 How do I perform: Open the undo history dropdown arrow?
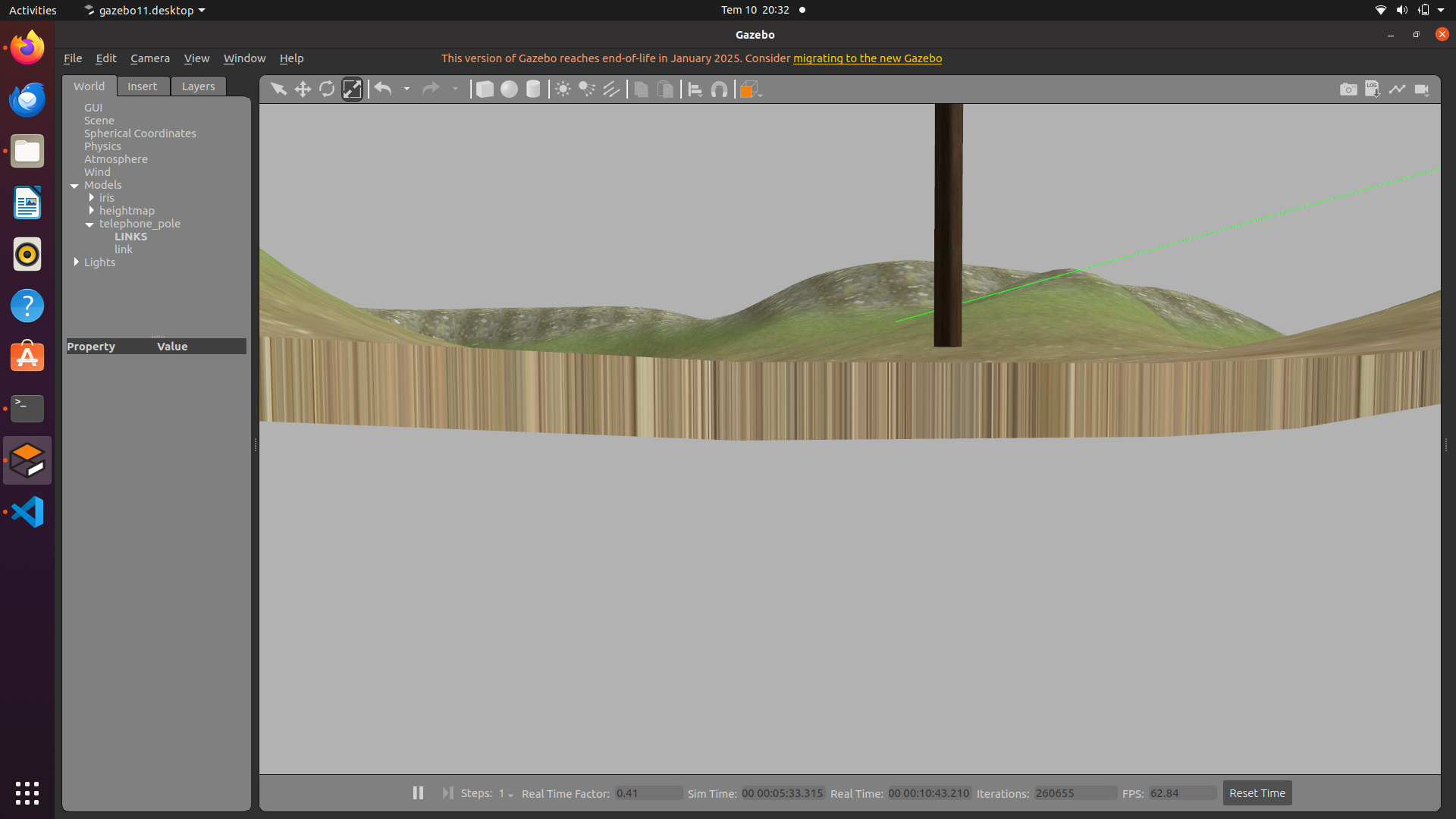tap(406, 89)
